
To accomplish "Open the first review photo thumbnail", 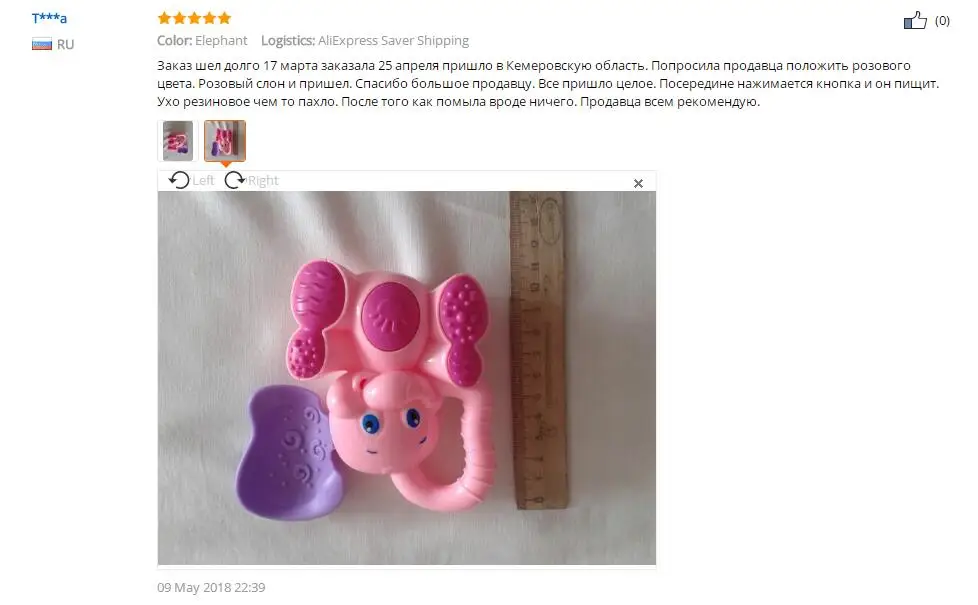I will coord(178,141).
